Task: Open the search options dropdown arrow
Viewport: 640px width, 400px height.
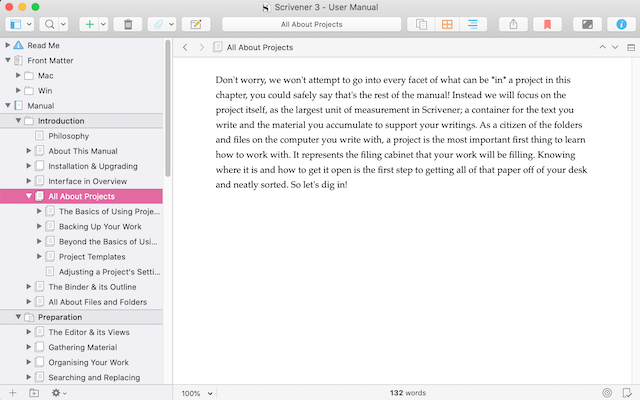Action: point(63,24)
